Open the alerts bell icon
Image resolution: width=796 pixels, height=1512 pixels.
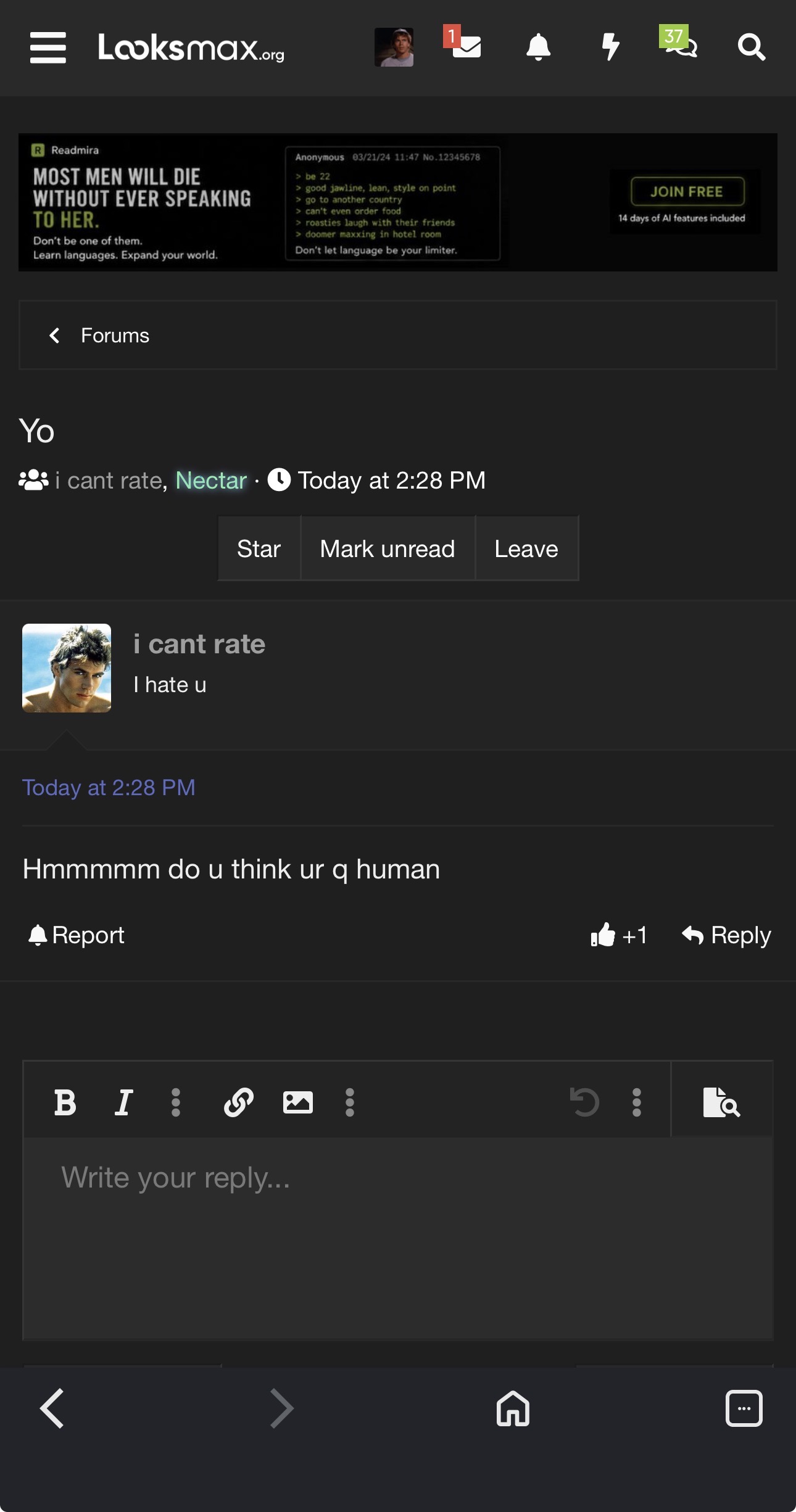coord(538,47)
